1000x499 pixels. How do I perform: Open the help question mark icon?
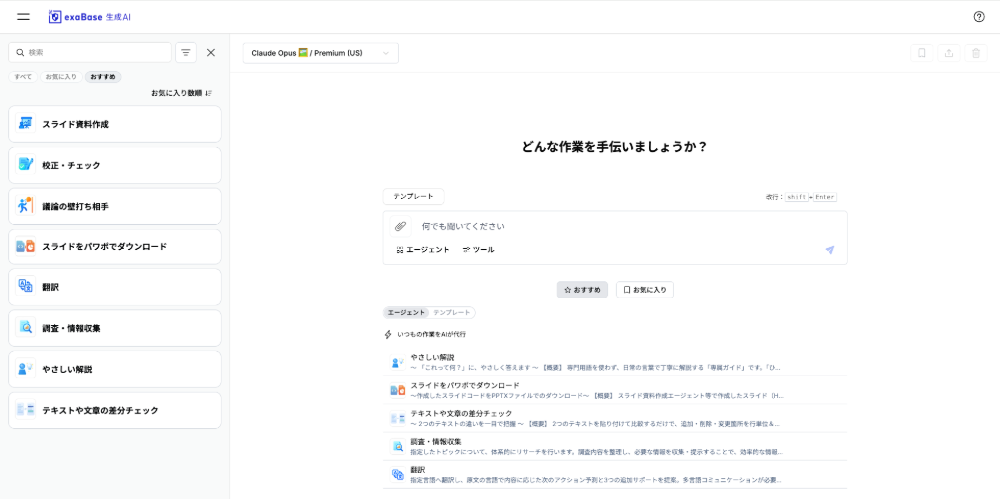point(979,17)
